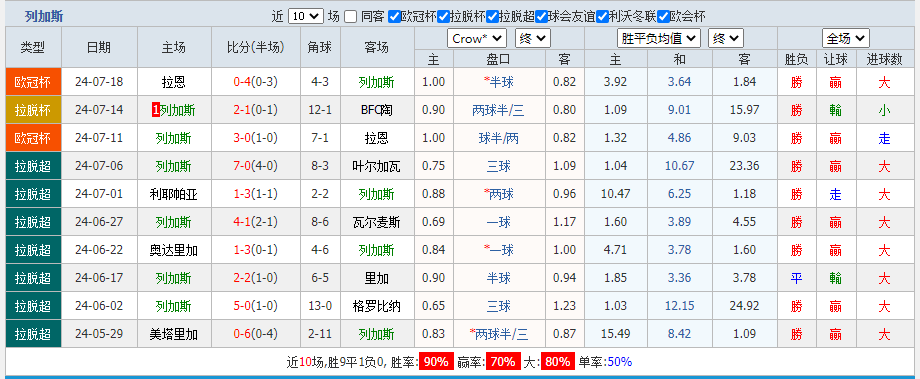This screenshot has height=379, width=920.
Task: Click the 15.49 home odds value
Action: click(x=615, y=334)
